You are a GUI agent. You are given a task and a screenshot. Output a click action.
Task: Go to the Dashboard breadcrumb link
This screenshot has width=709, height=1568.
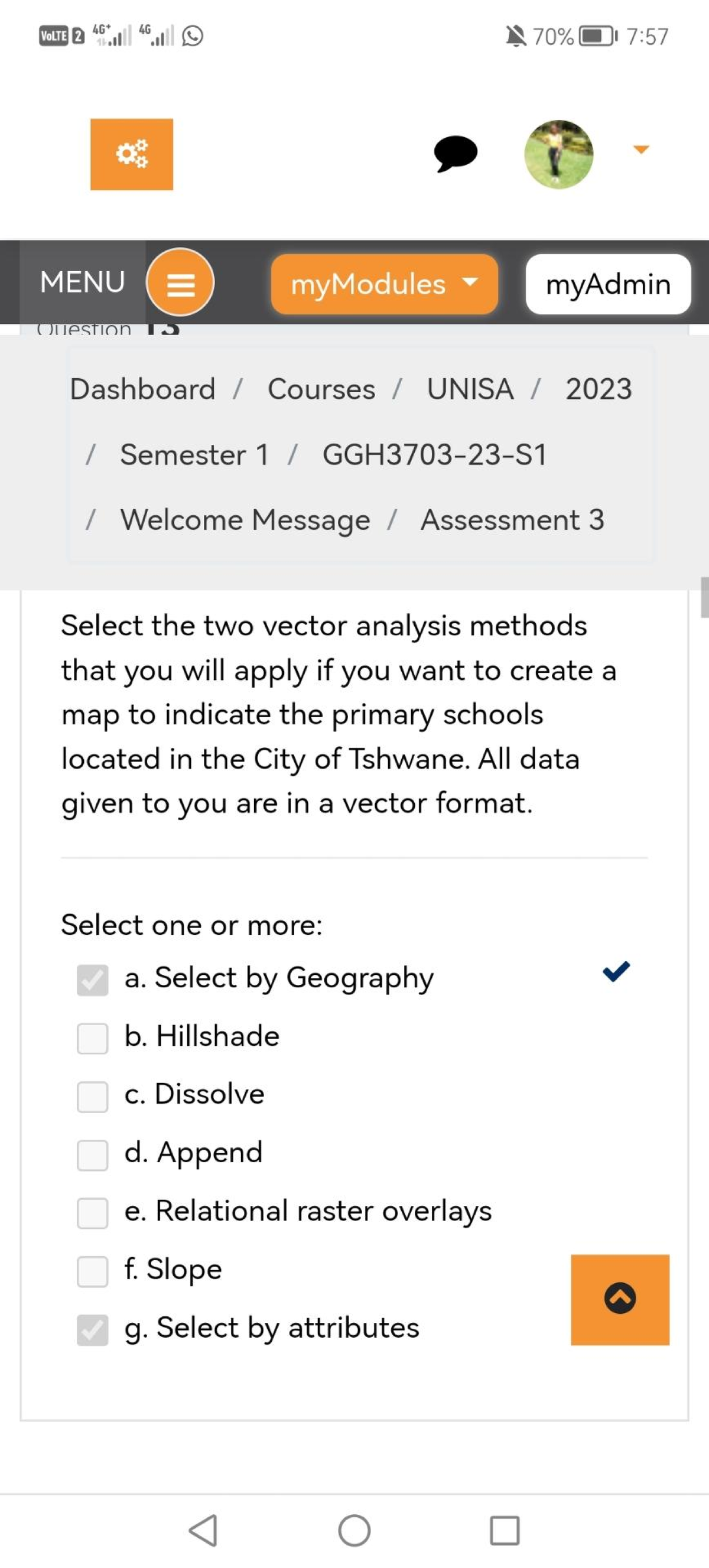pos(142,389)
